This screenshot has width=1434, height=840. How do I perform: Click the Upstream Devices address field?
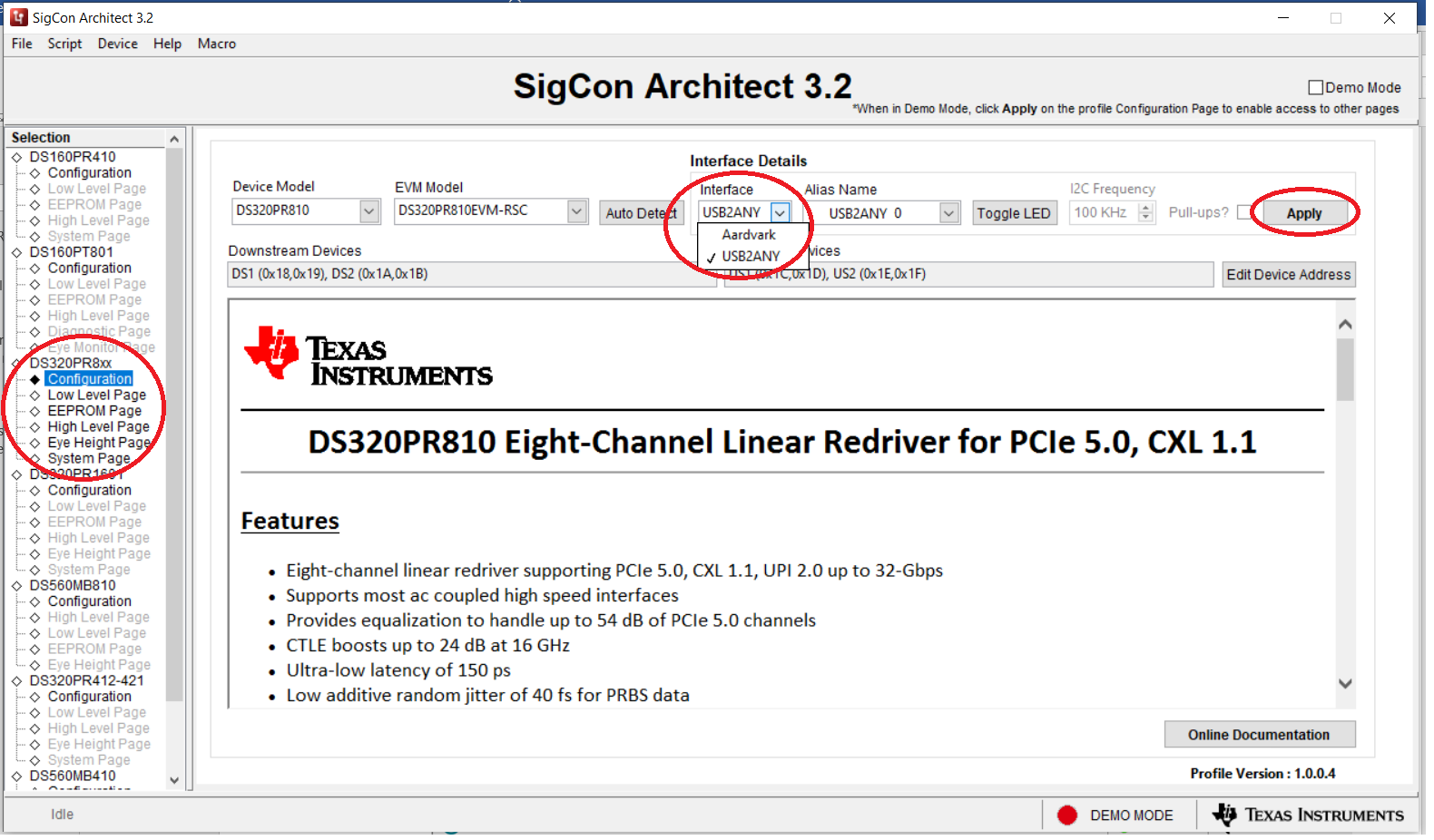point(968,274)
